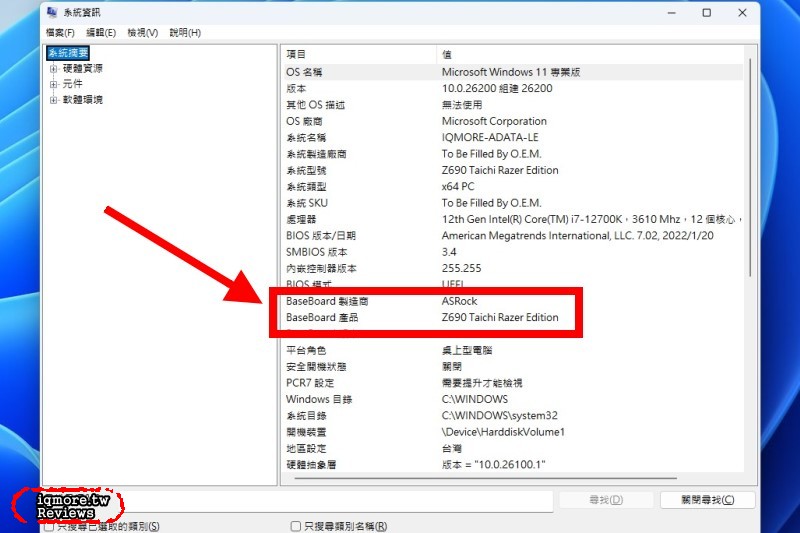Close the 系統資訊 window
Image resolution: width=800 pixels, height=533 pixels.
pyautogui.click(x=742, y=13)
